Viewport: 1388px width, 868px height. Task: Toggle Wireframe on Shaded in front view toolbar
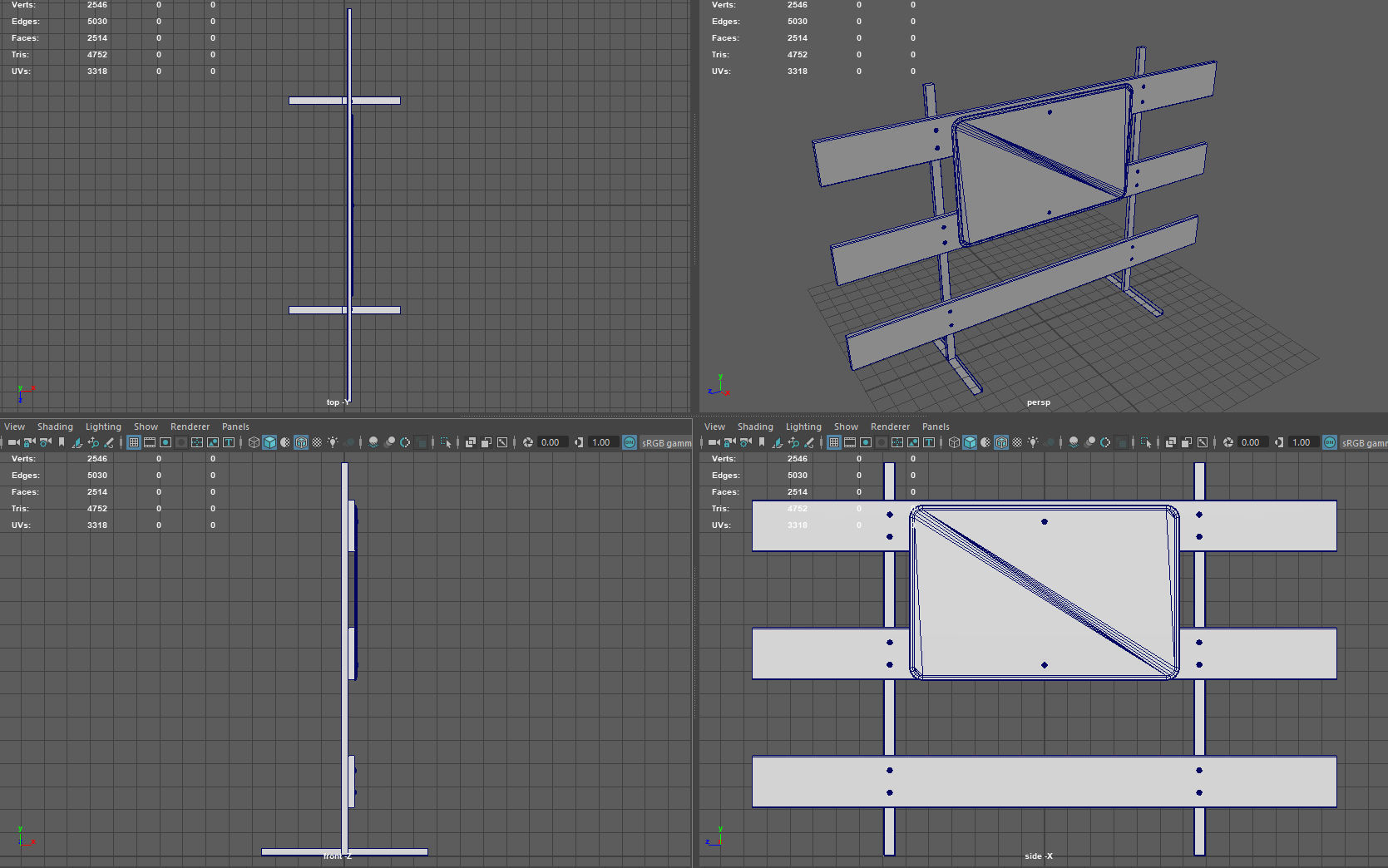pos(301,442)
